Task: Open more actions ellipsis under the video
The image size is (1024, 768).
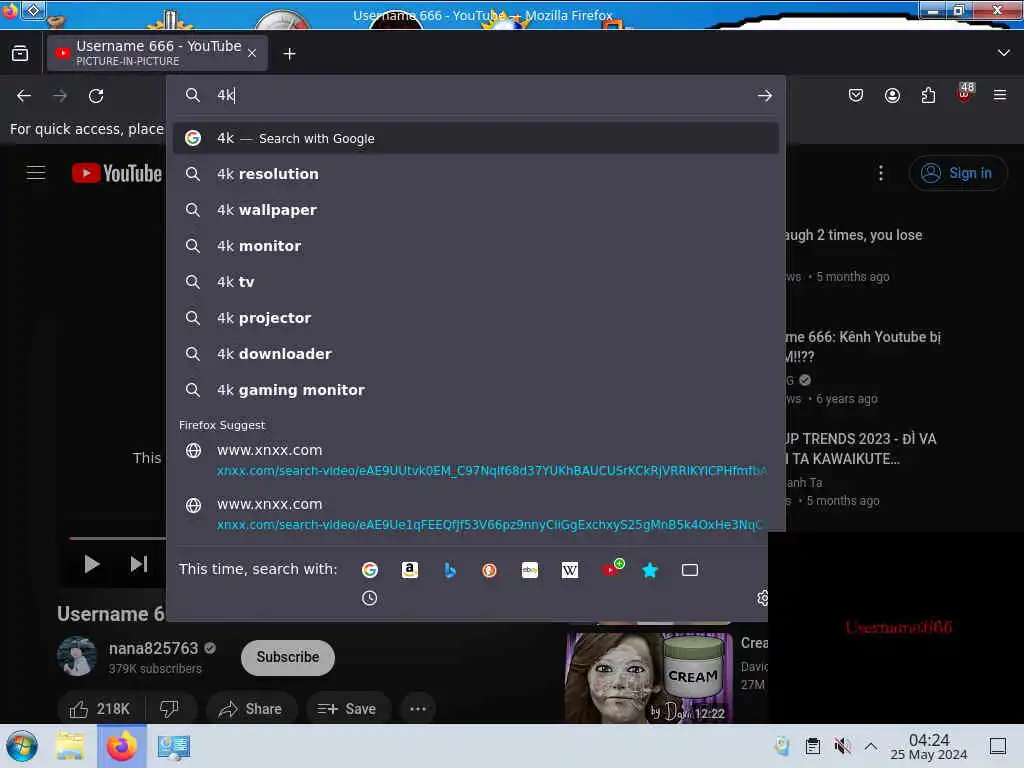Action: click(x=418, y=709)
